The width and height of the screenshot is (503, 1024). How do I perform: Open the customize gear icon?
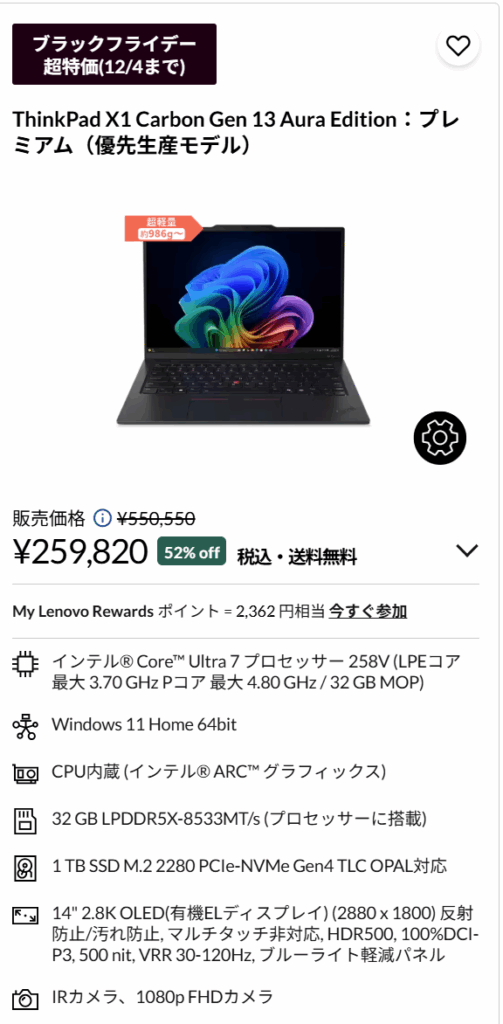tap(440, 438)
